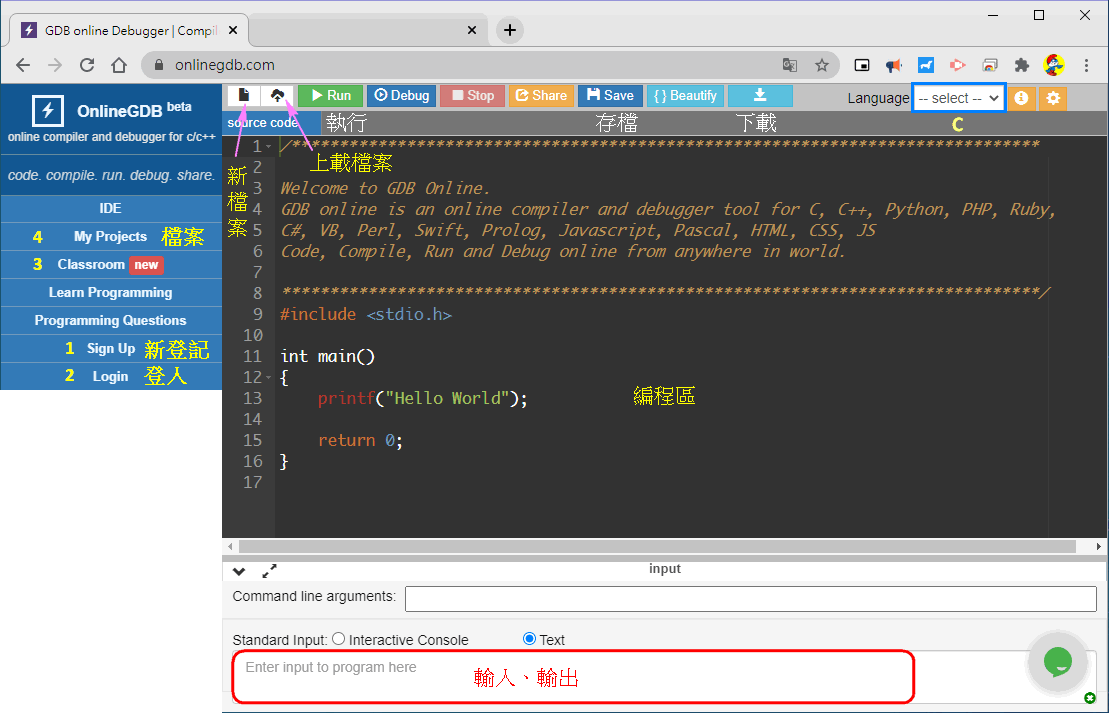1109x713 pixels.
Task: Click the Command line arguments field
Action: pyautogui.click(x=750, y=598)
